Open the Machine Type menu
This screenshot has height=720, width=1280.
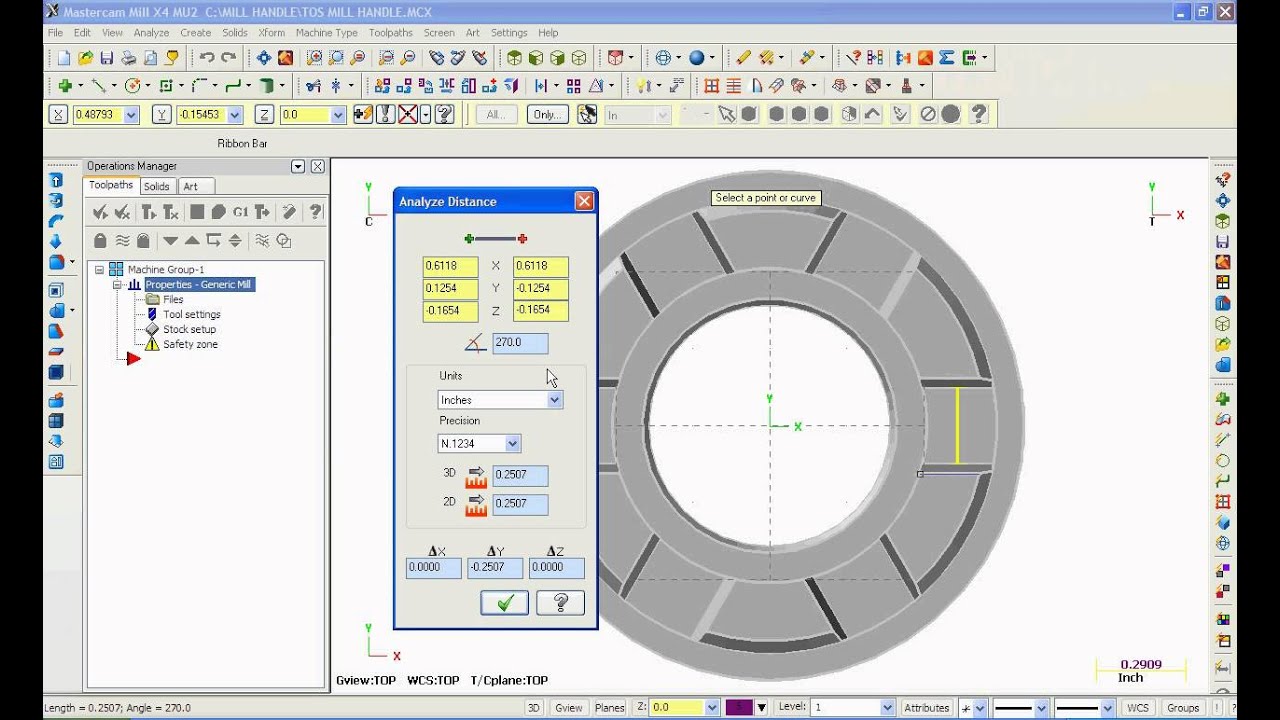326,33
